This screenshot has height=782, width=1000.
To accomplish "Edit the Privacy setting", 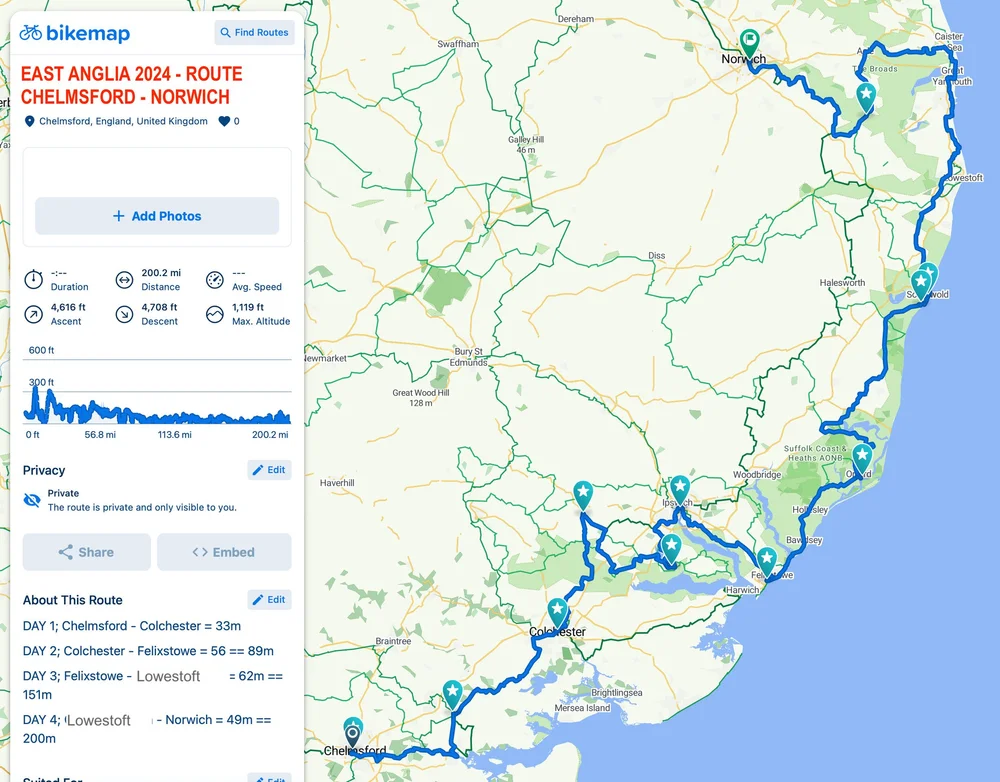I will point(269,469).
